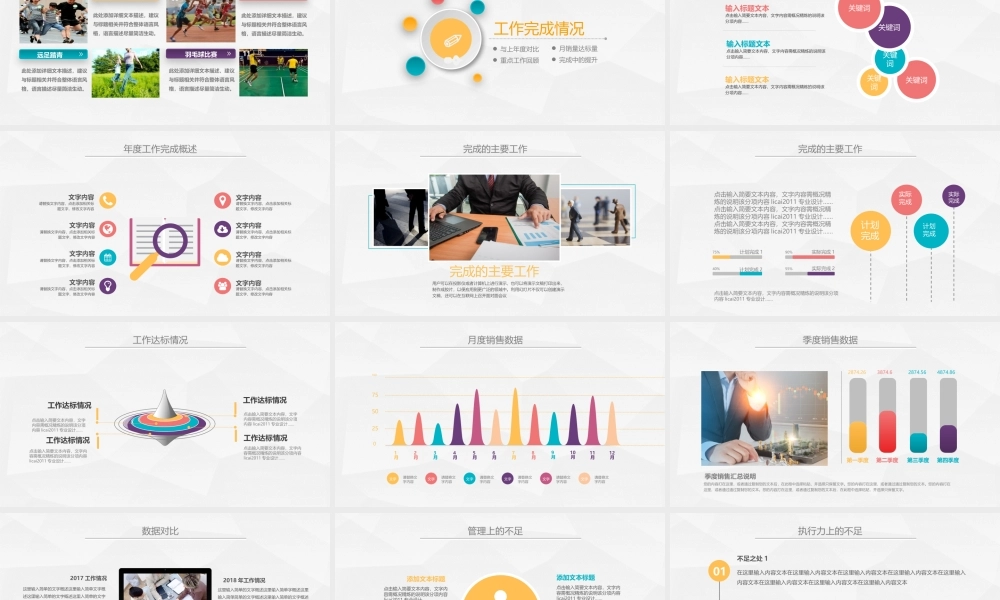Image resolution: width=1000 pixels, height=600 pixels.
Task: Click the 月销量达标量 bullet
Action: [578, 48]
